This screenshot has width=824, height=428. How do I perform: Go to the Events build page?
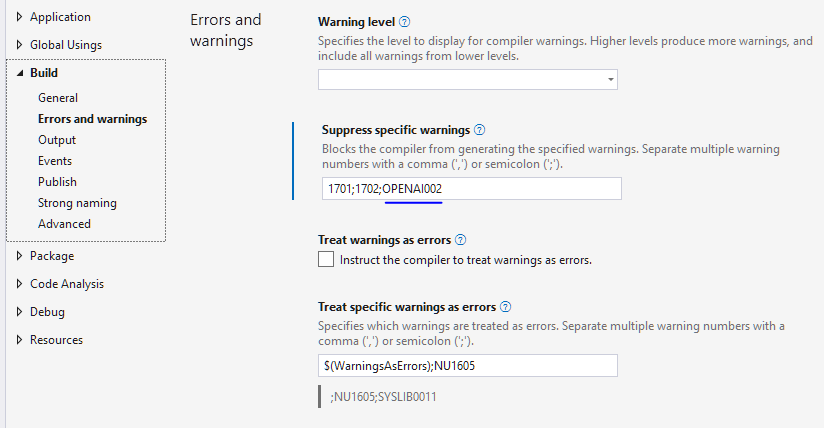click(55, 161)
